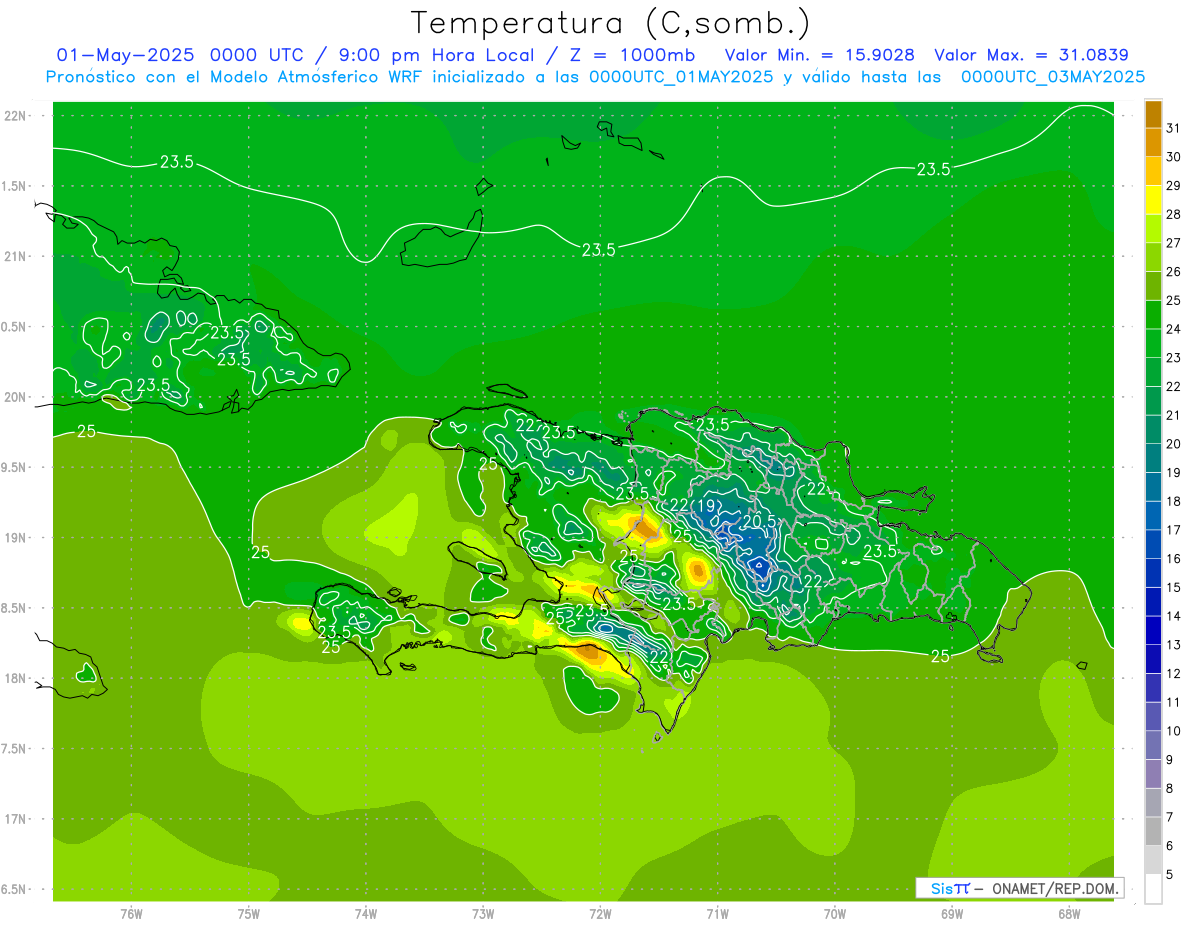
Task: Click the 20.5 contour label on the map
Action: pyautogui.click(x=759, y=522)
